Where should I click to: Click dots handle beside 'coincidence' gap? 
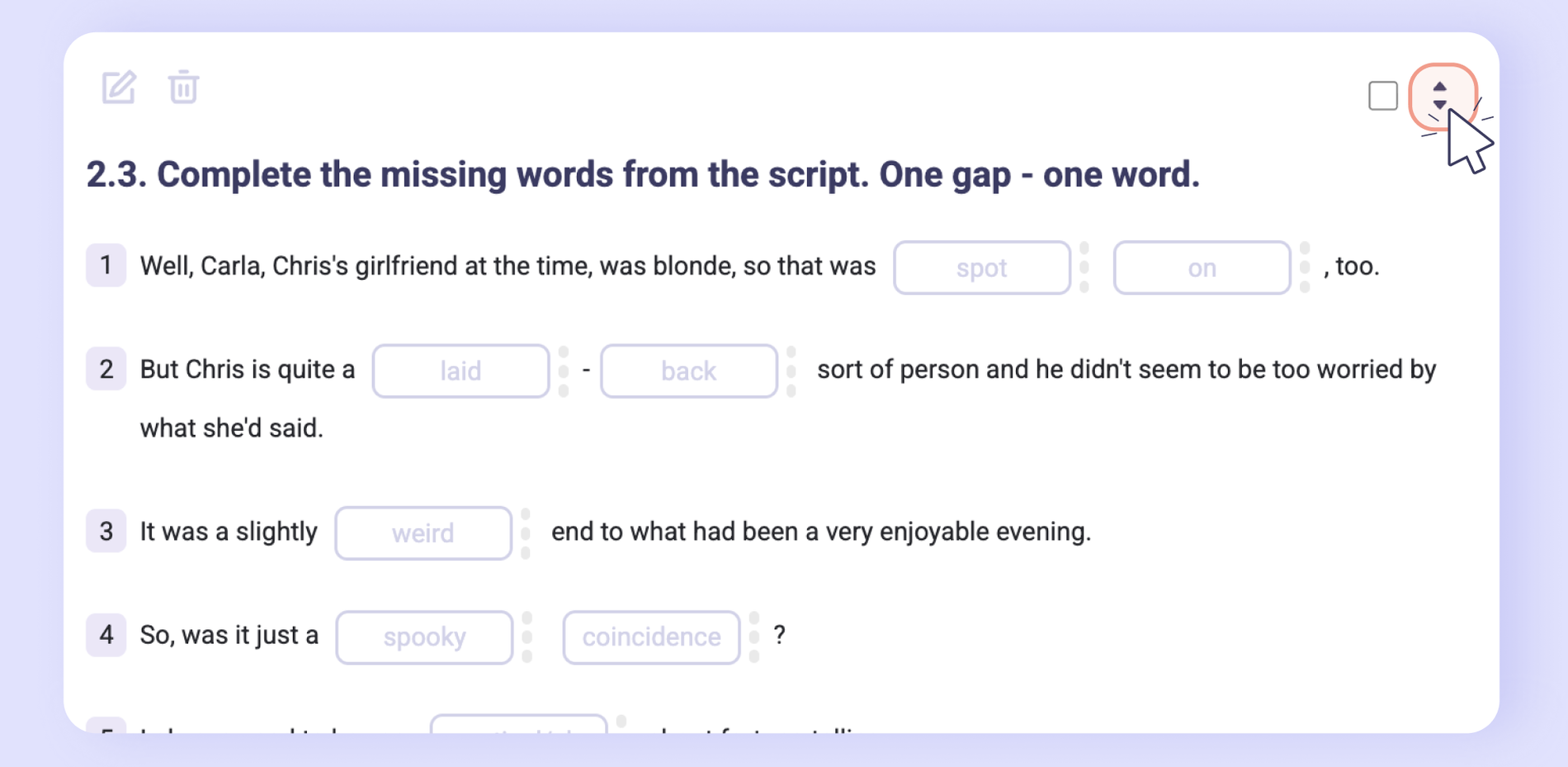(x=754, y=637)
